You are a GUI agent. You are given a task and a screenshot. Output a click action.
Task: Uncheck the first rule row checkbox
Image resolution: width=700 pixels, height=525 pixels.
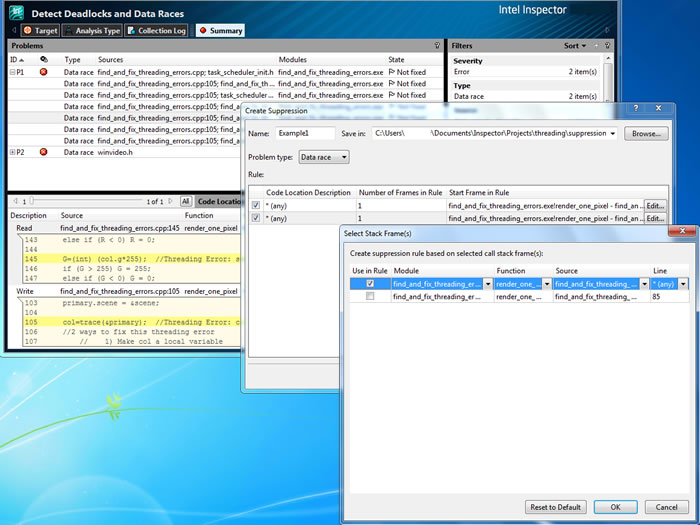point(256,205)
